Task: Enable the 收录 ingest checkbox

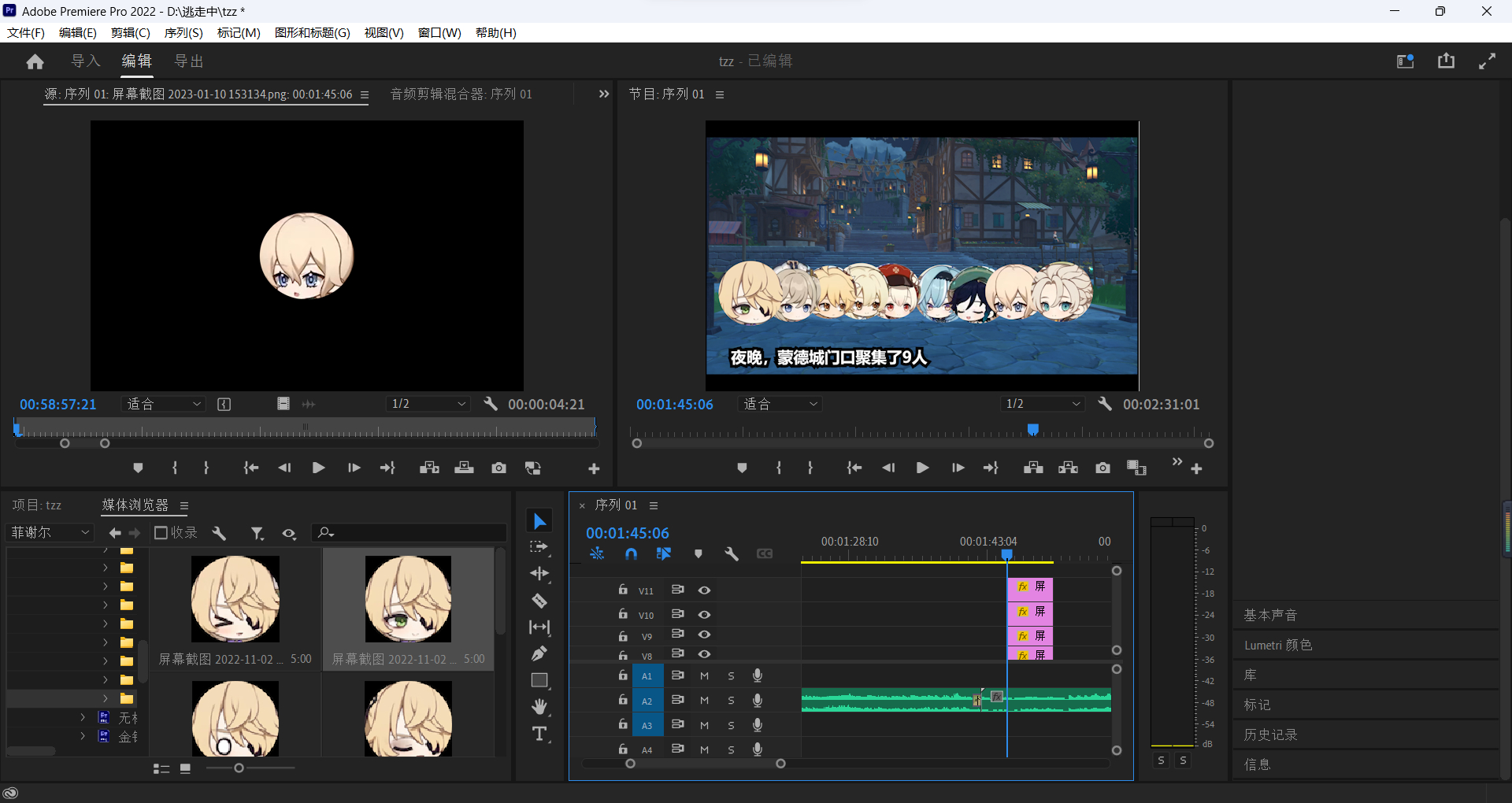Action: tap(161, 533)
